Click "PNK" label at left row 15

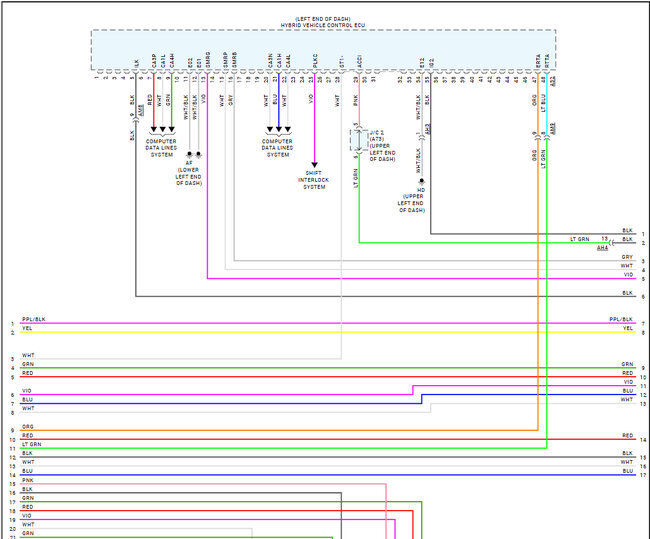point(28,480)
